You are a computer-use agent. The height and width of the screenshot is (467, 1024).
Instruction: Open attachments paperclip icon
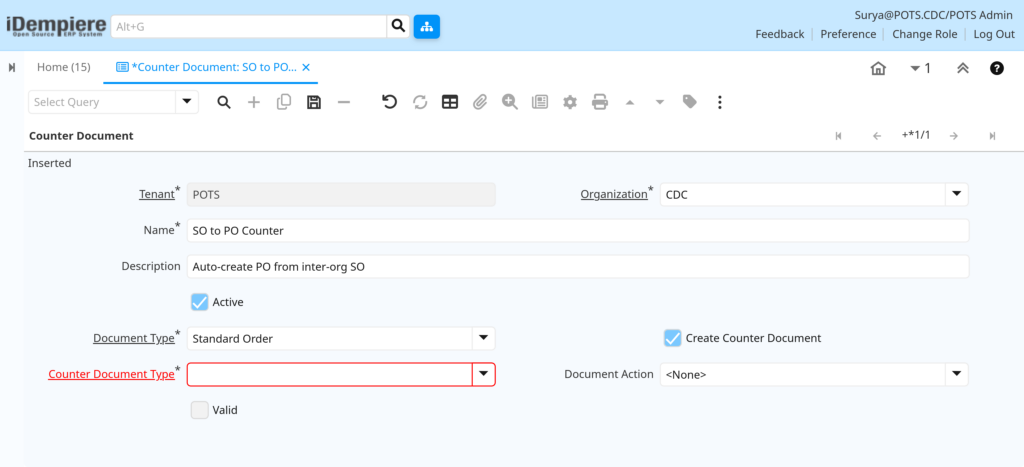[x=480, y=103]
